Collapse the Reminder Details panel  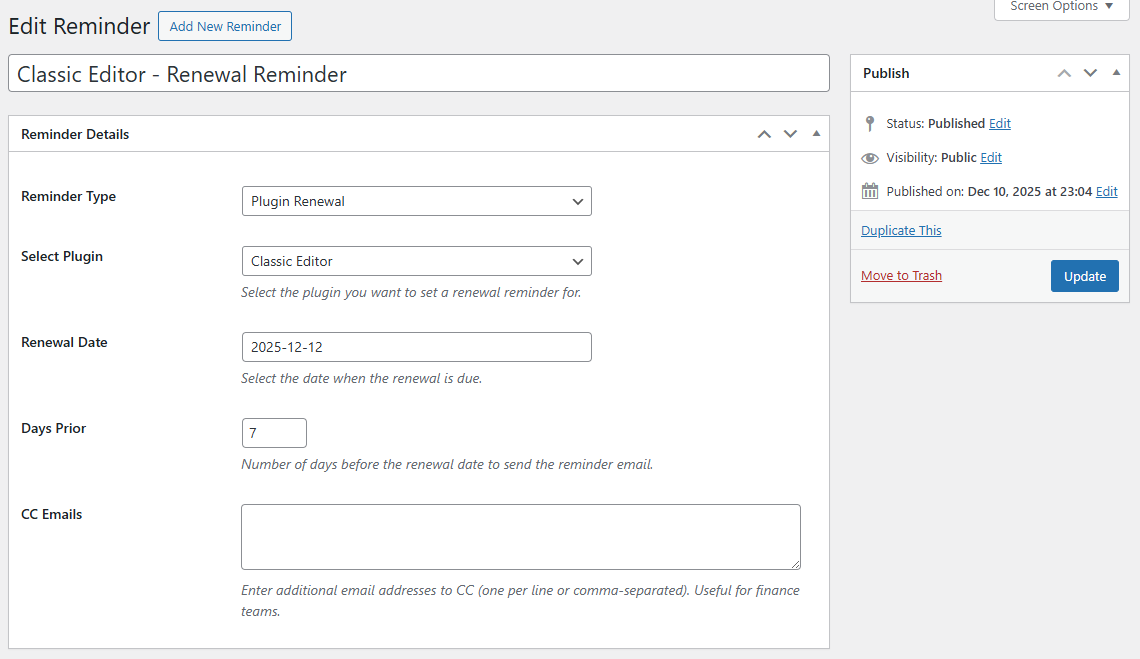coord(816,134)
